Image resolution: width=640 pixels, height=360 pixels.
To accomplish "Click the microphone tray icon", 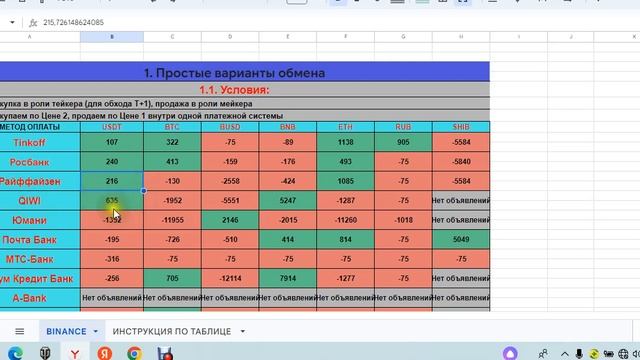I will [x=579, y=353].
